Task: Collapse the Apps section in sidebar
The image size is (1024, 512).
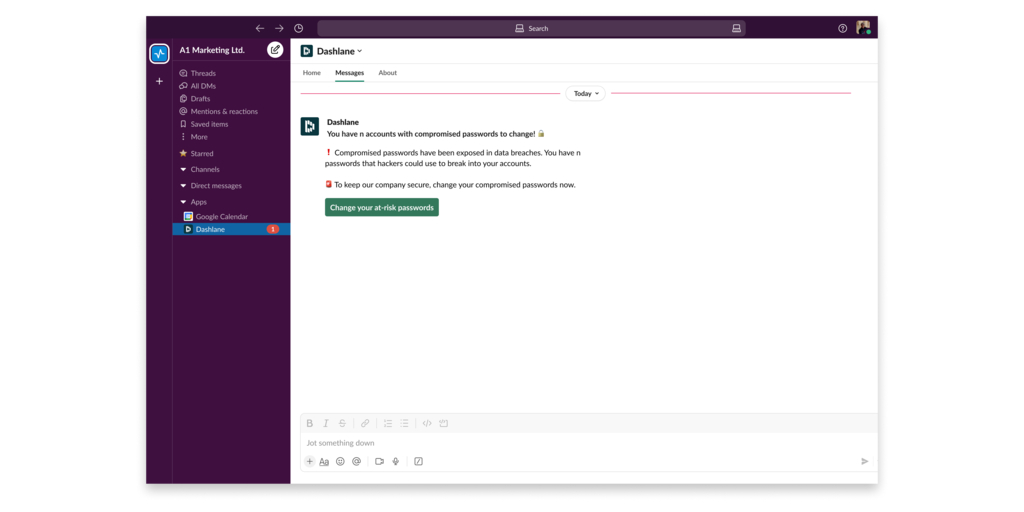Action: click(x=183, y=202)
